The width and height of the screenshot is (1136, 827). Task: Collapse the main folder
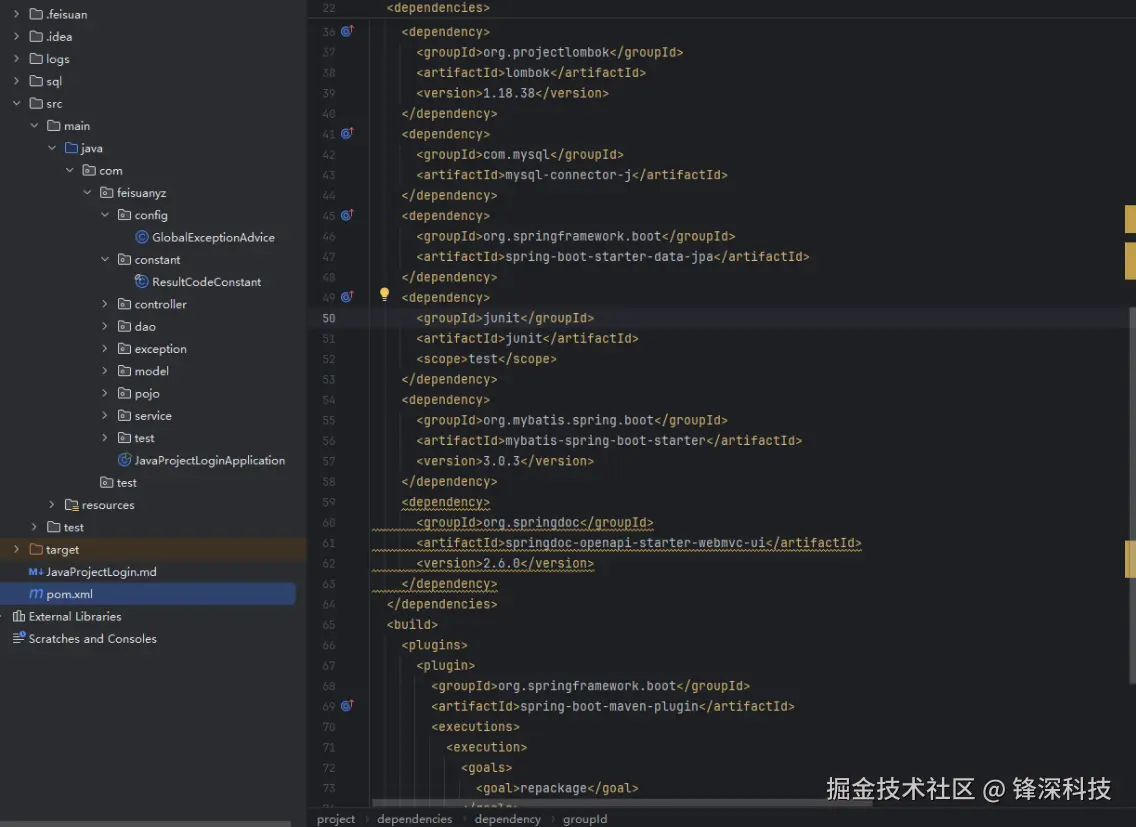point(34,125)
